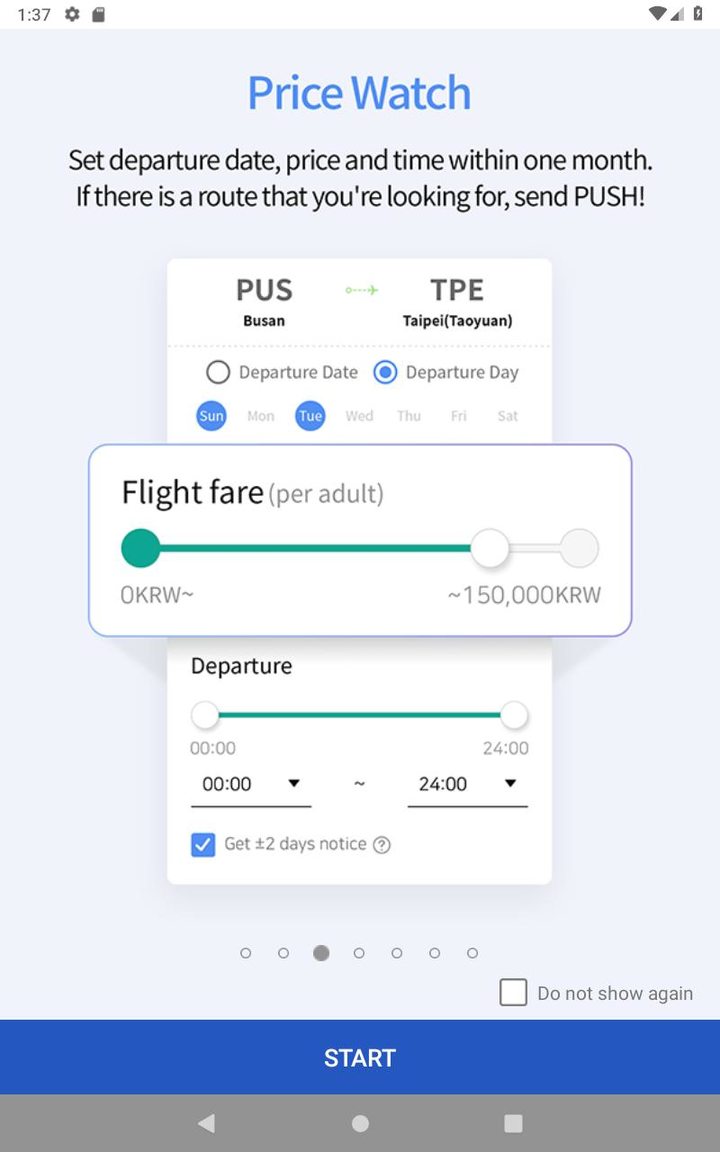Select the Departure Day radio button

click(385, 373)
